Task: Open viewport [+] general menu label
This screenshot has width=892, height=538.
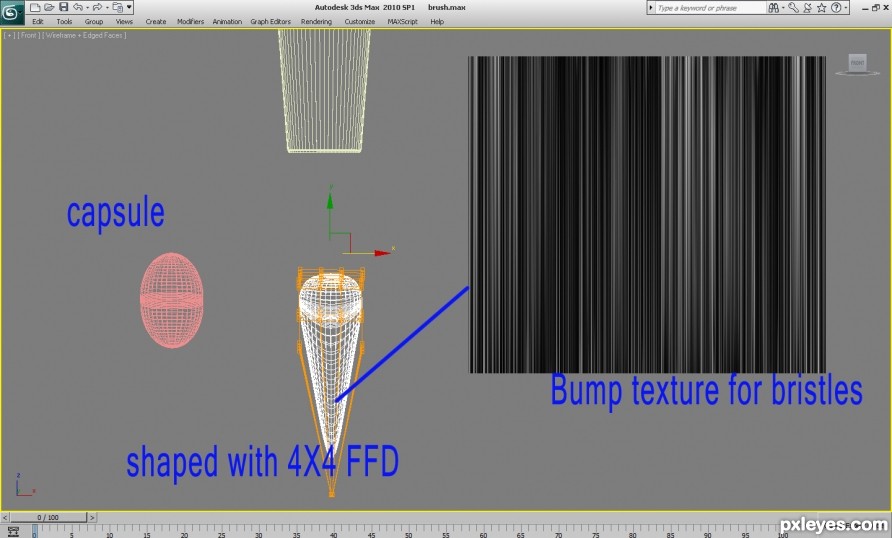Action: point(9,35)
